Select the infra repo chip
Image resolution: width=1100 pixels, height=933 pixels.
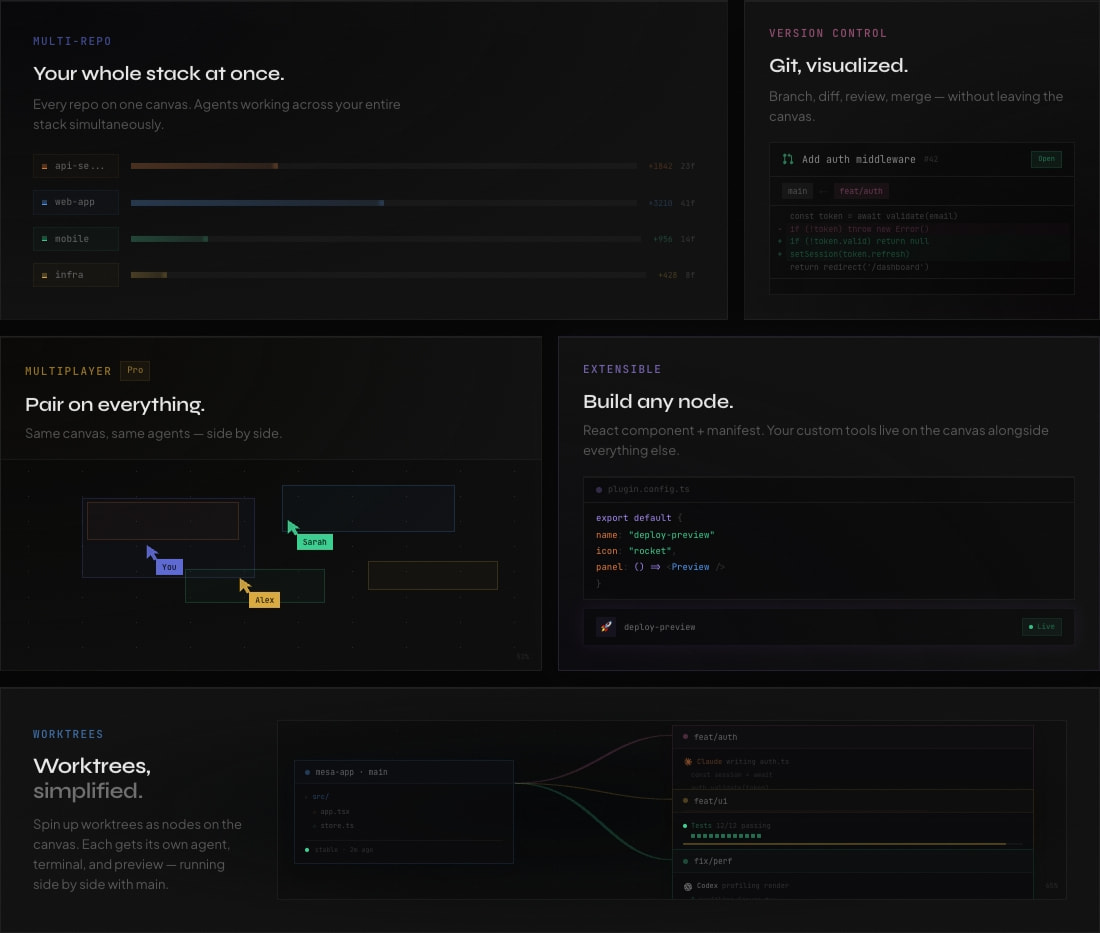(76, 275)
